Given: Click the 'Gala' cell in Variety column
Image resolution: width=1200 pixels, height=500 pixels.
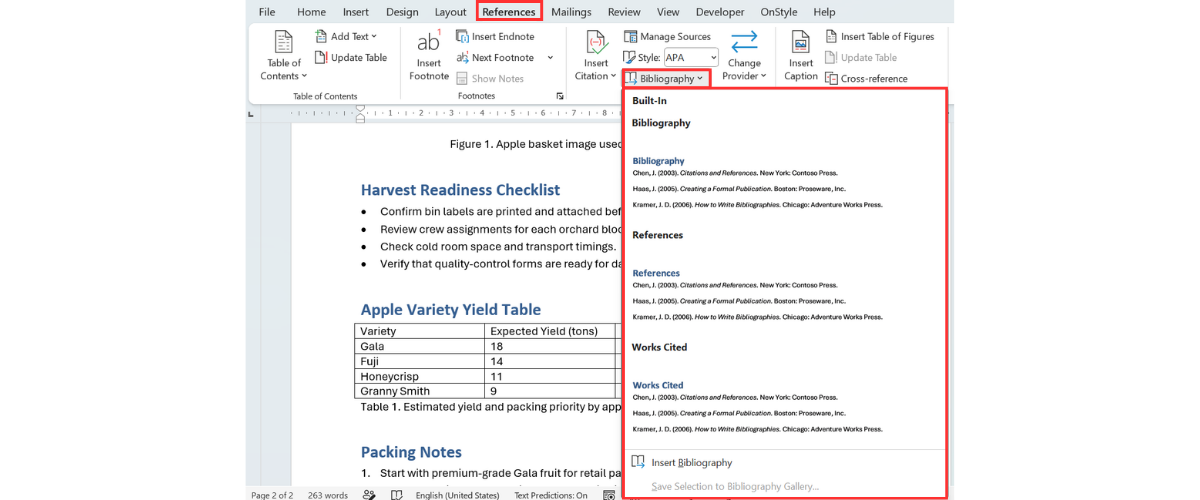Looking at the screenshot, I should pos(420,346).
